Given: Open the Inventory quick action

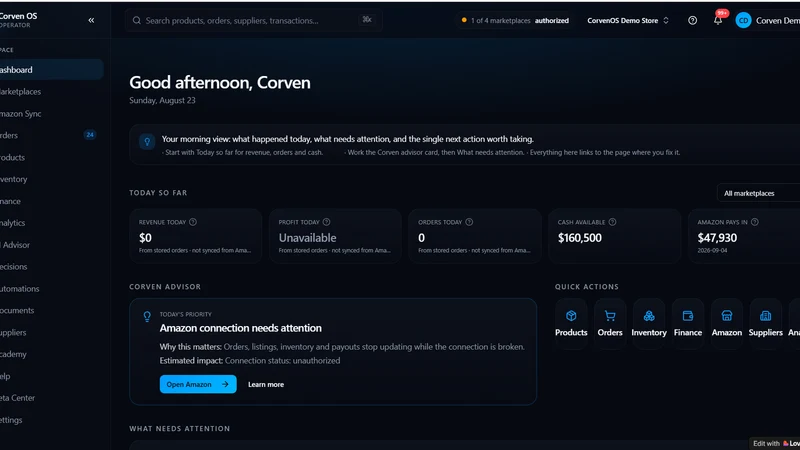Looking at the screenshot, I should [x=649, y=323].
